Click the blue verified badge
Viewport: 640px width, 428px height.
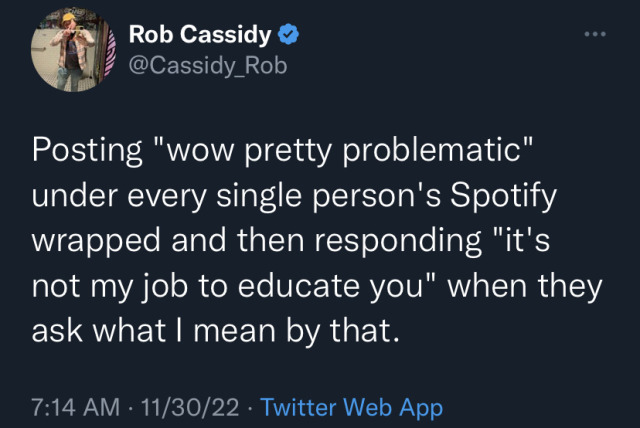coord(288,36)
